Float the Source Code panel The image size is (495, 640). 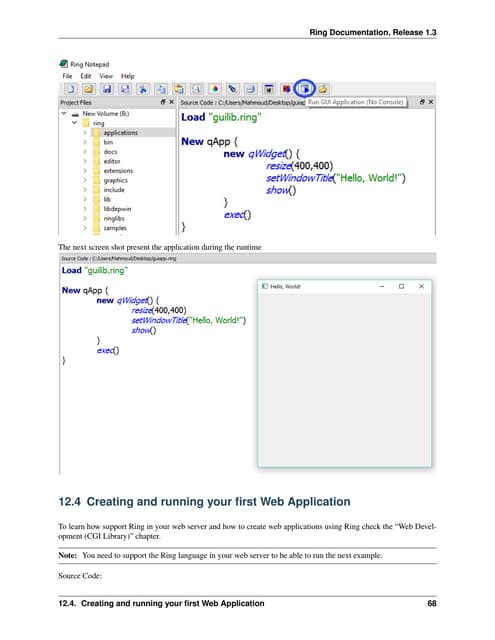pyautogui.click(x=422, y=102)
